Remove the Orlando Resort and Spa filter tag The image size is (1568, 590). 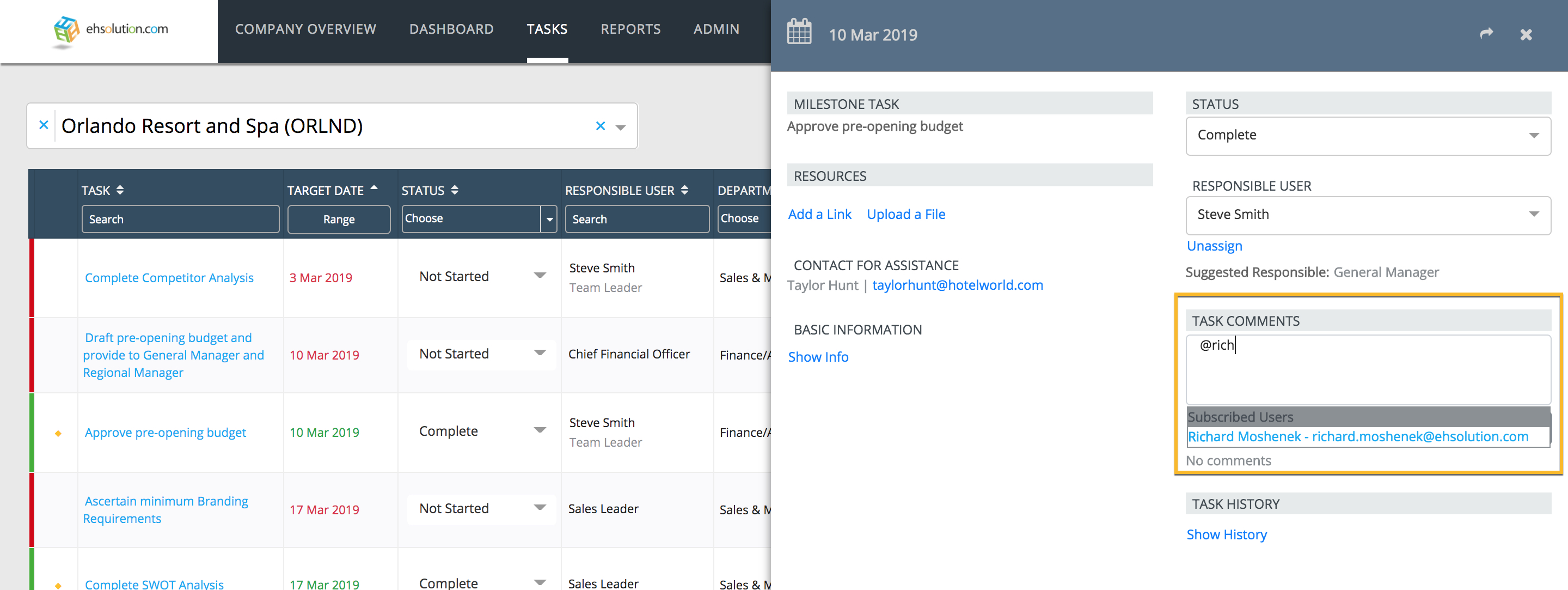tap(43, 125)
